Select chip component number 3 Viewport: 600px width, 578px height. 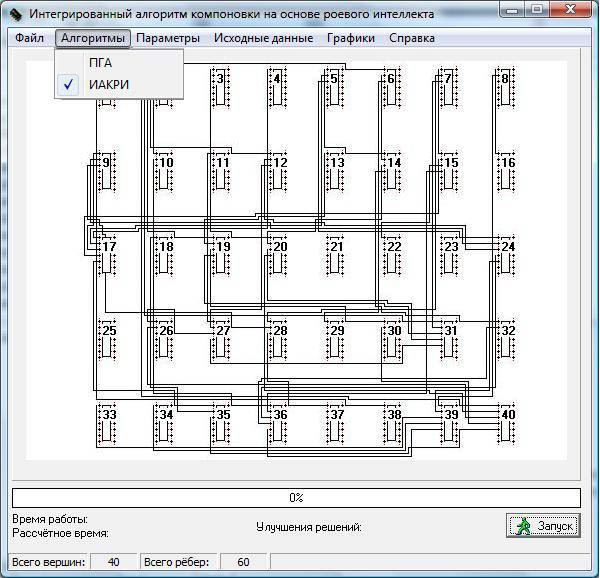coord(220,87)
